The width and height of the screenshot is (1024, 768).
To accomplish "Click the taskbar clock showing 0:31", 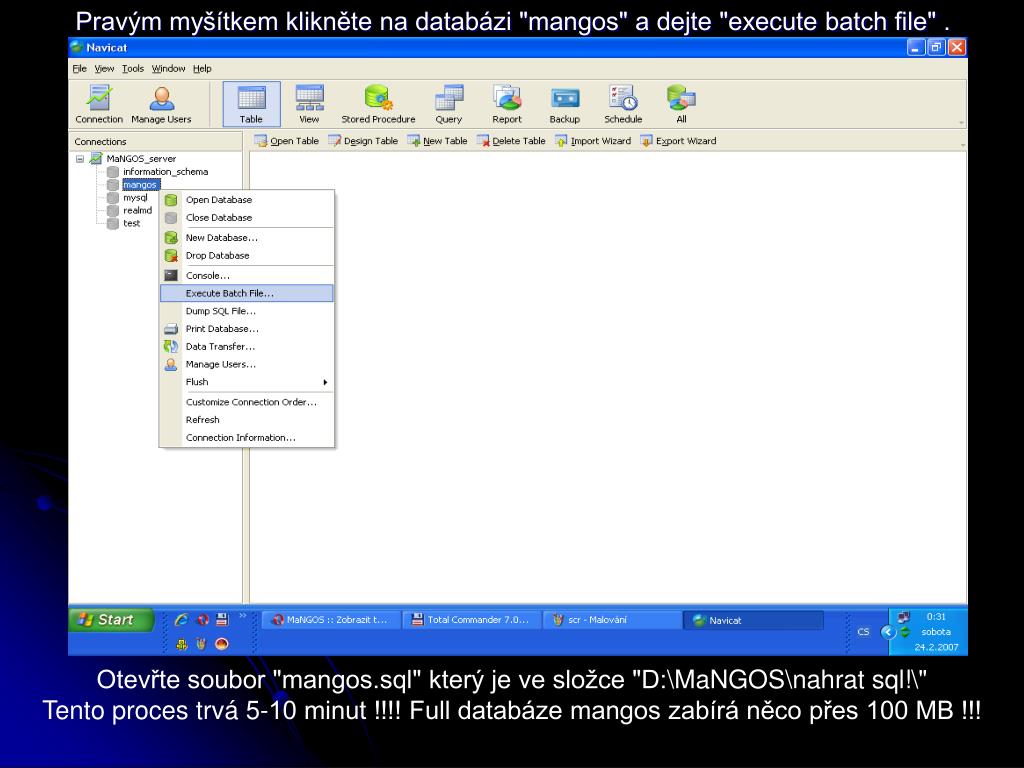I will 936,616.
